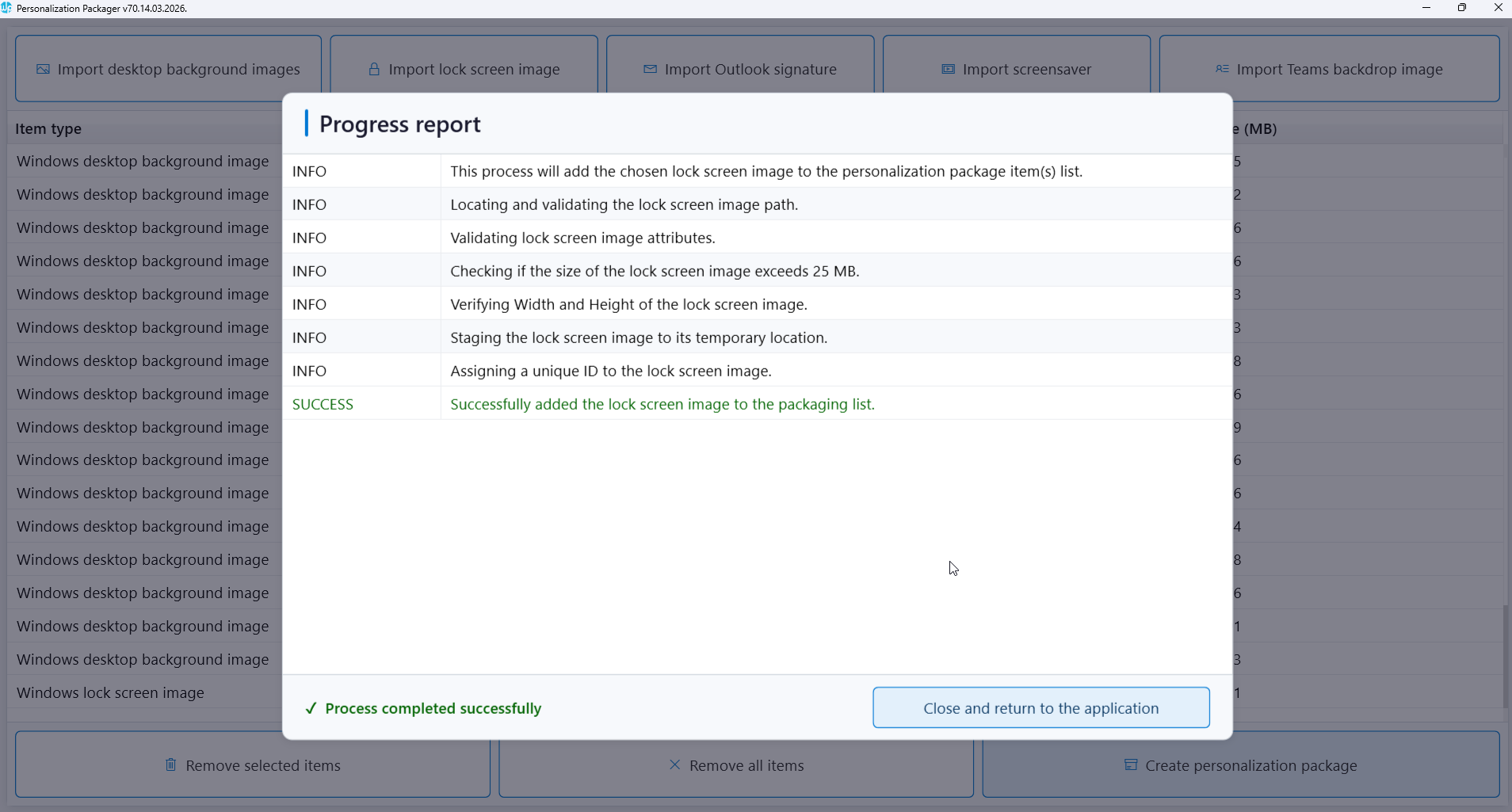This screenshot has height=812, width=1512.
Task: Click the package icon for creating package
Action: click(1131, 765)
